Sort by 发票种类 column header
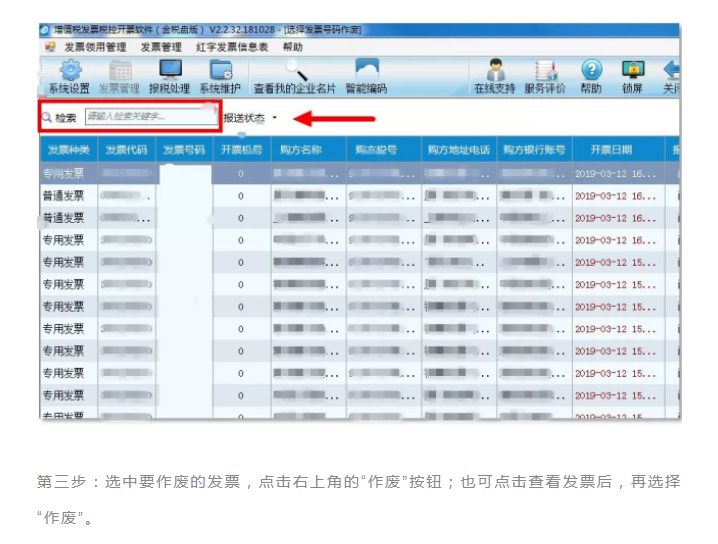 [x=69, y=149]
